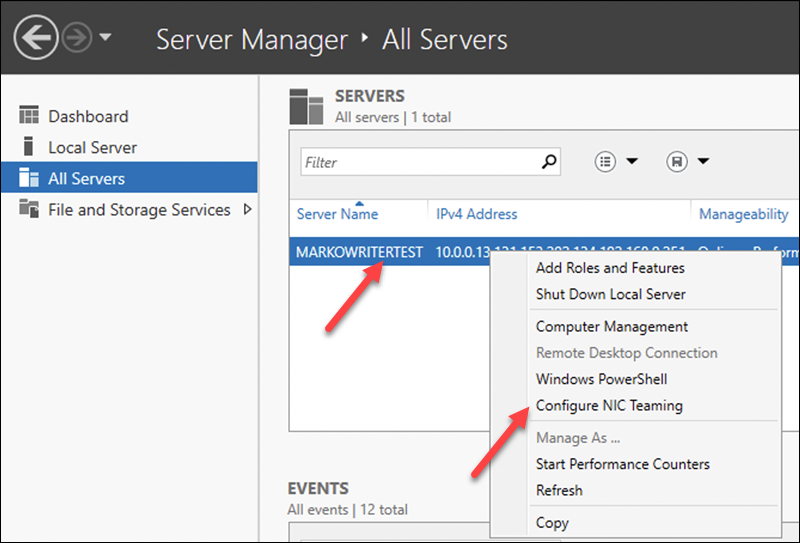Sort by Server Name column header
800x543 pixels.
(x=337, y=214)
